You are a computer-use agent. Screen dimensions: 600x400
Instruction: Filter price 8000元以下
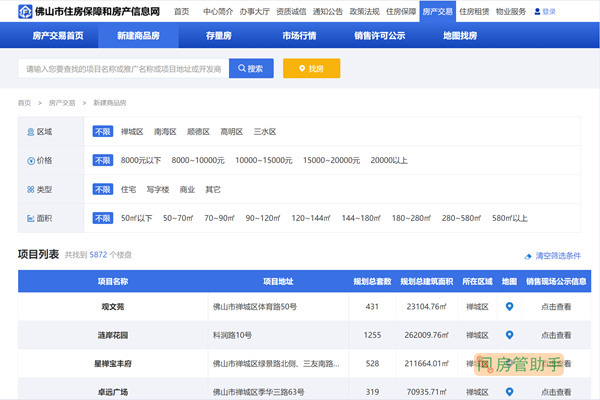(x=141, y=160)
